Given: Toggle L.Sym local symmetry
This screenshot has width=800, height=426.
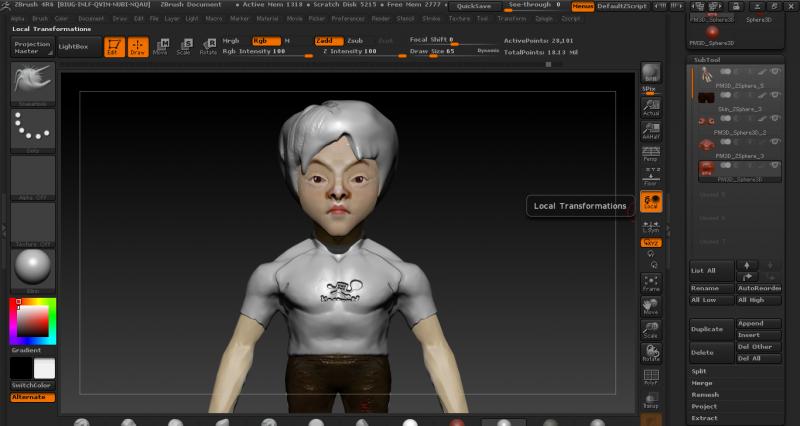Looking at the screenshot, I should (651, 227).
